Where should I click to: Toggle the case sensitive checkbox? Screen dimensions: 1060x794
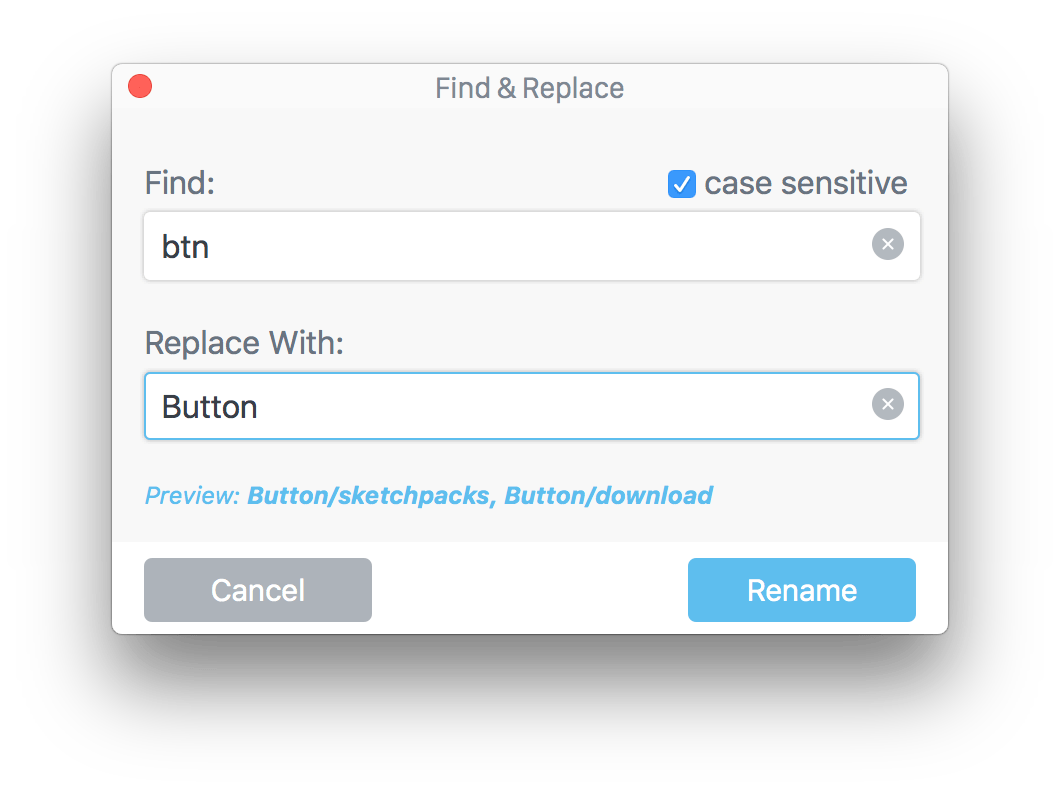coord(681,184)
